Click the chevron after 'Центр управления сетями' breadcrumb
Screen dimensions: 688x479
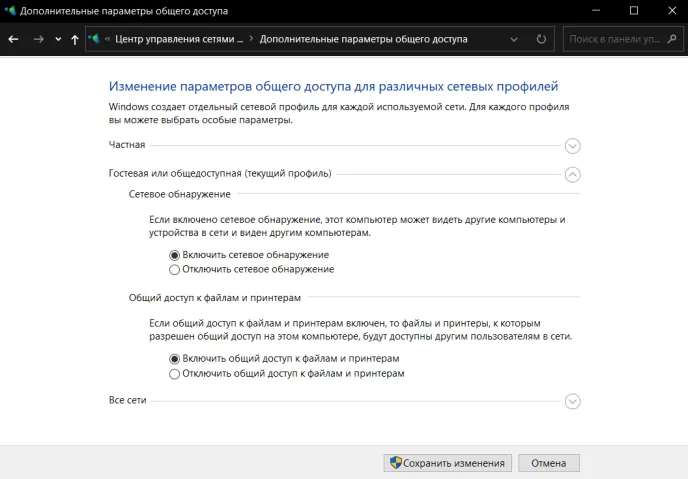251,39
